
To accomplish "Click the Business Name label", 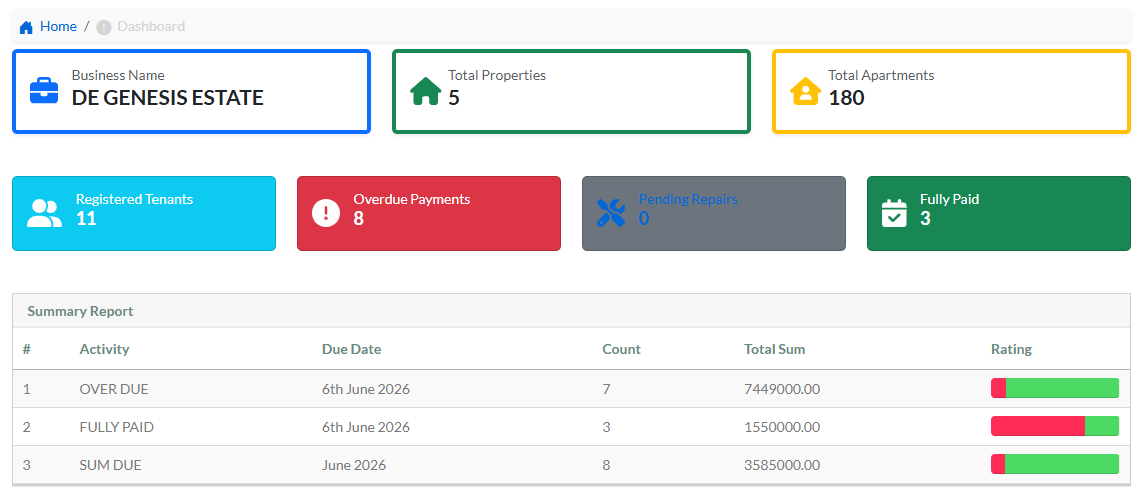I will (x=118, y=75).
